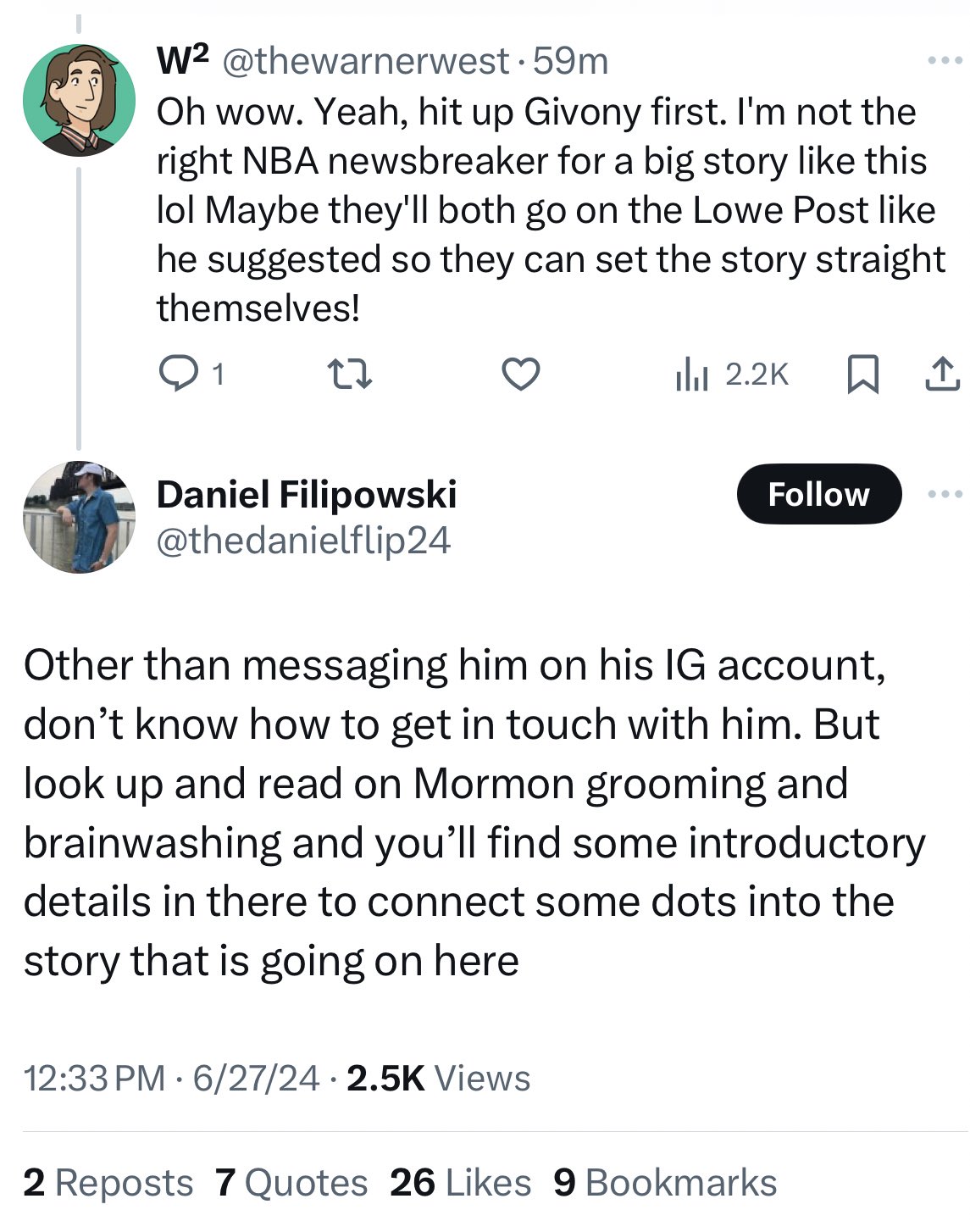View the 2 Reposts list
This screenshot has width=970, height=1232.
pyautogui.click(x=108, y=1183)
